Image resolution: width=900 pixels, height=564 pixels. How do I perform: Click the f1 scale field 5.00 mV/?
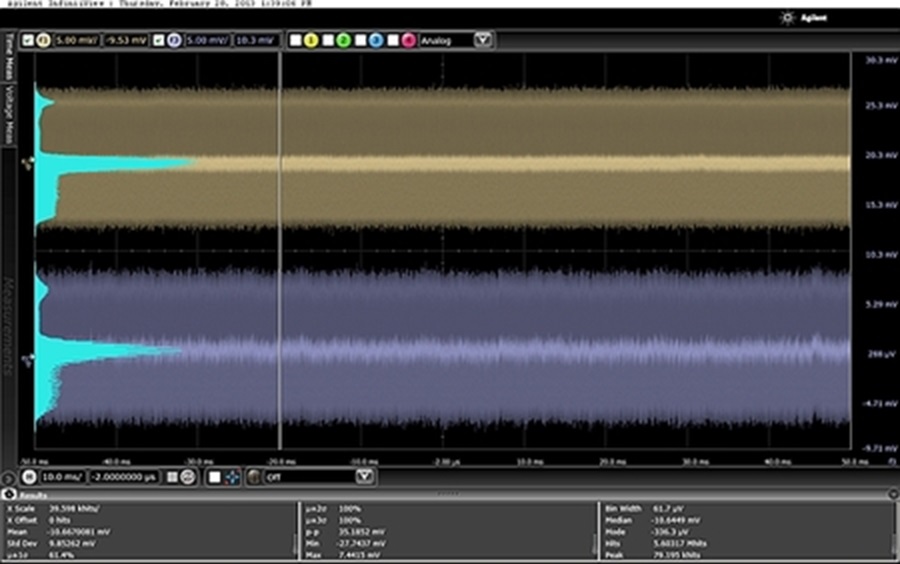77,41
